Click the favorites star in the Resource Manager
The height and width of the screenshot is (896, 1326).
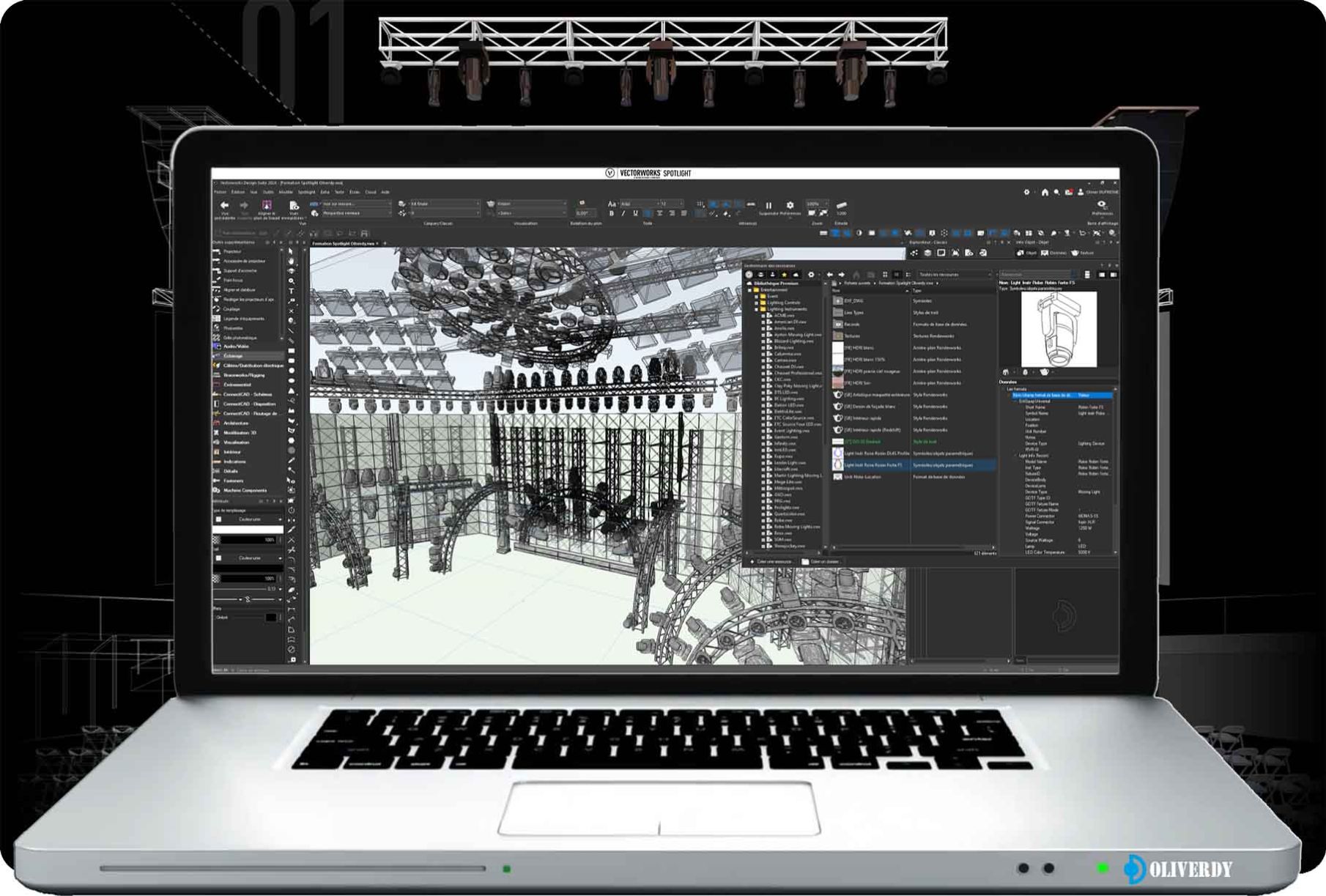783,275
